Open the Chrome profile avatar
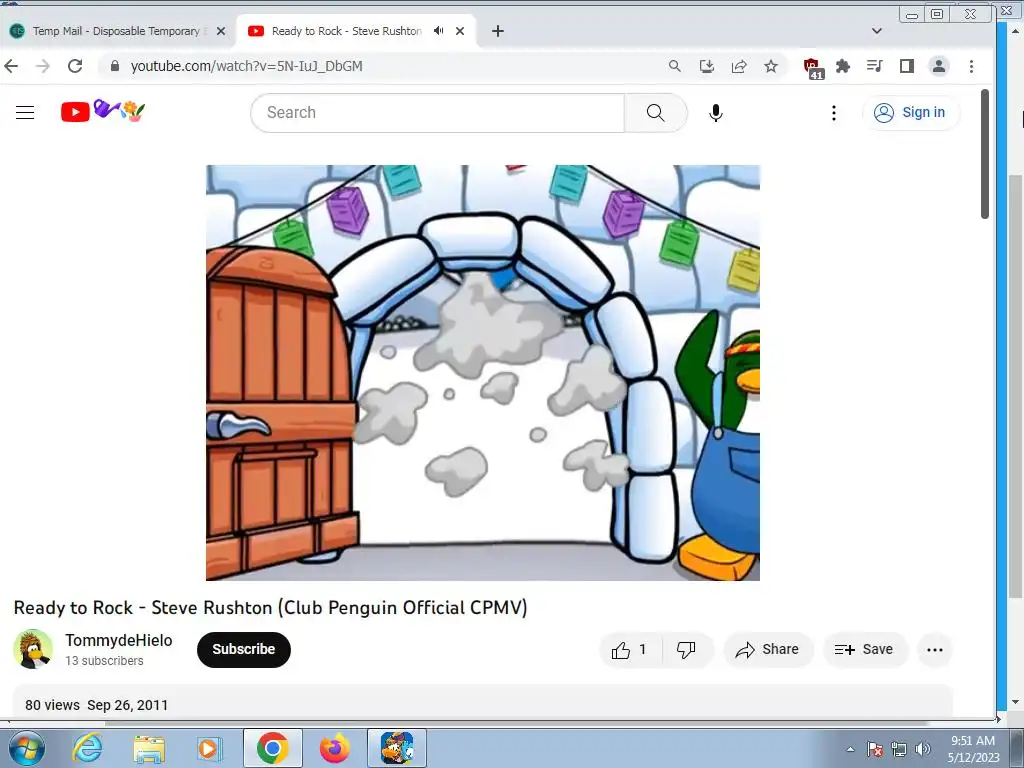The width and height of the screenshot is (1024, 768). [x=939, y=66]
